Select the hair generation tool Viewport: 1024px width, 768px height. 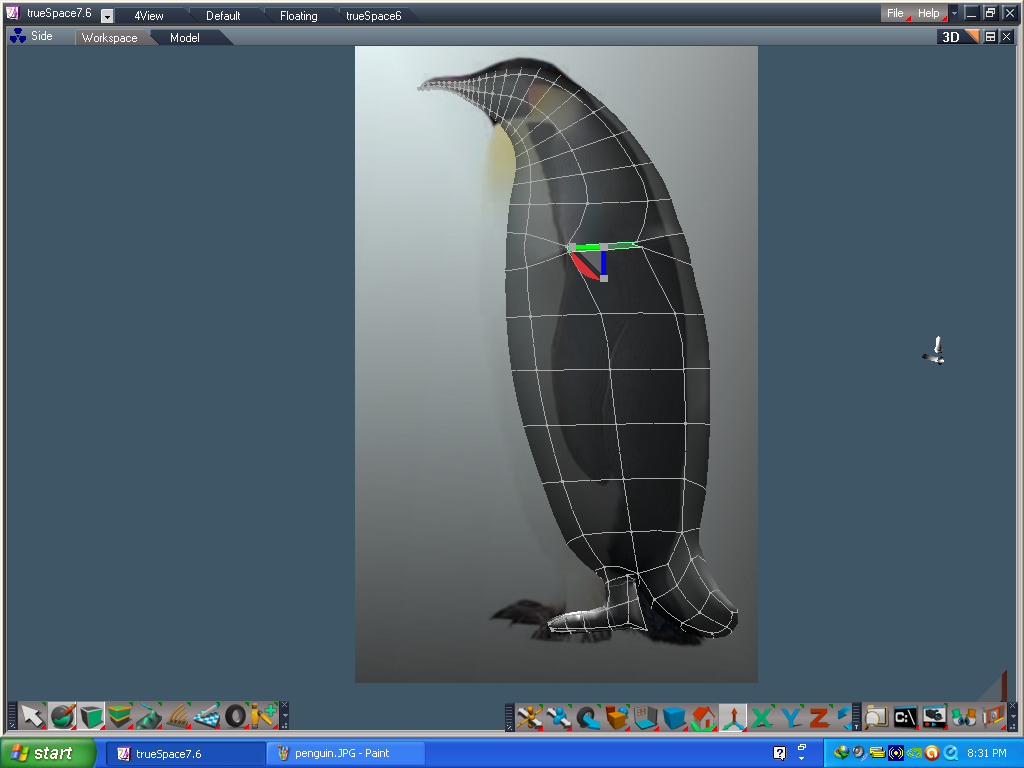click(x=177, y=715)
